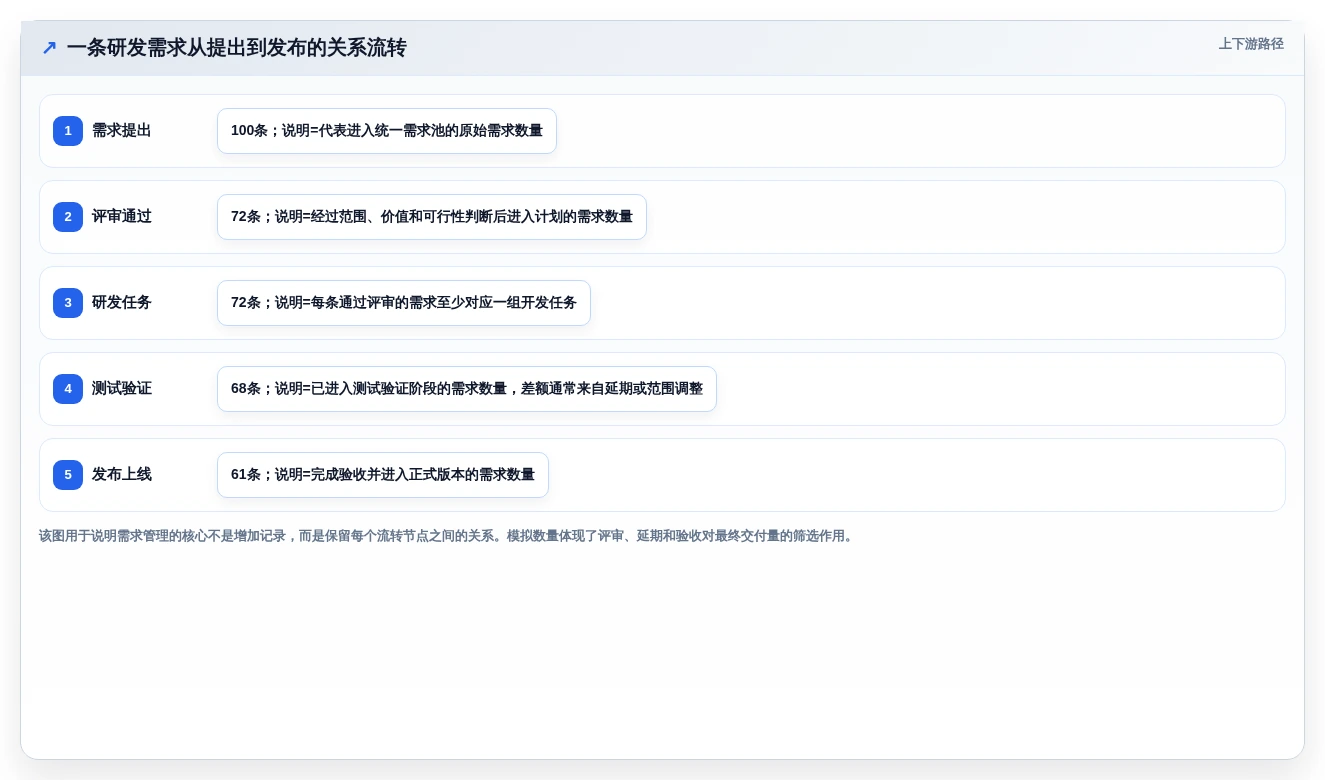Click the 测试验证 step label
This screenshot has height=780, width=1325.
122,389
